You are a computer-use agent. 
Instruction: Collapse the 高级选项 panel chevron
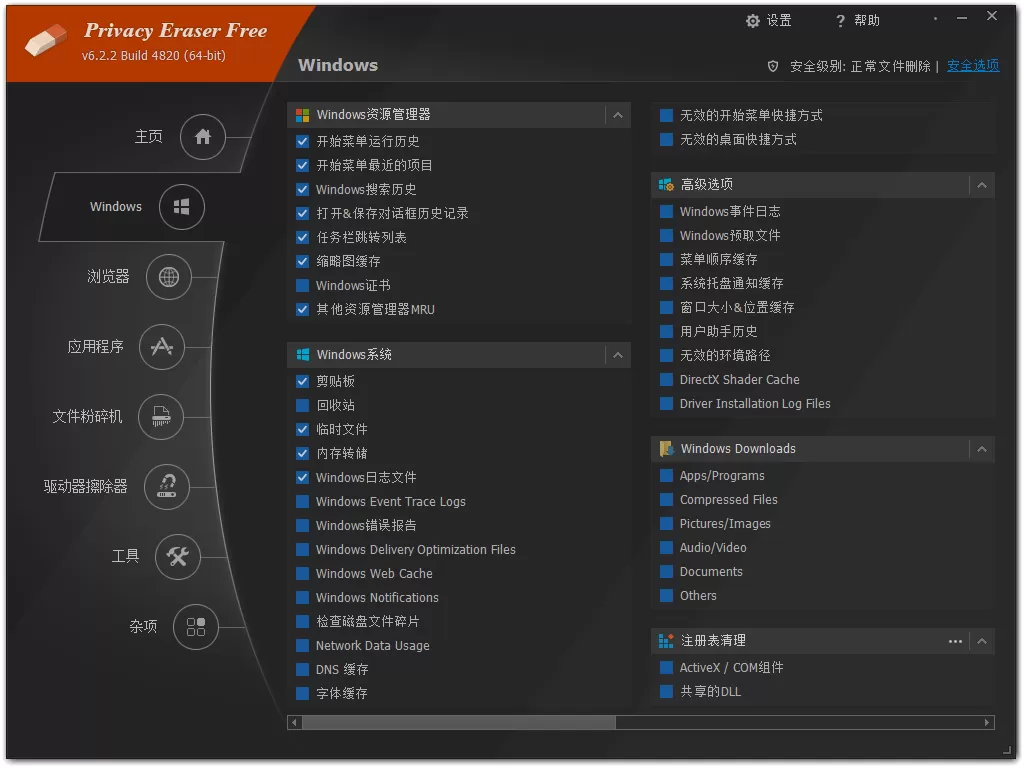[981, 184]
